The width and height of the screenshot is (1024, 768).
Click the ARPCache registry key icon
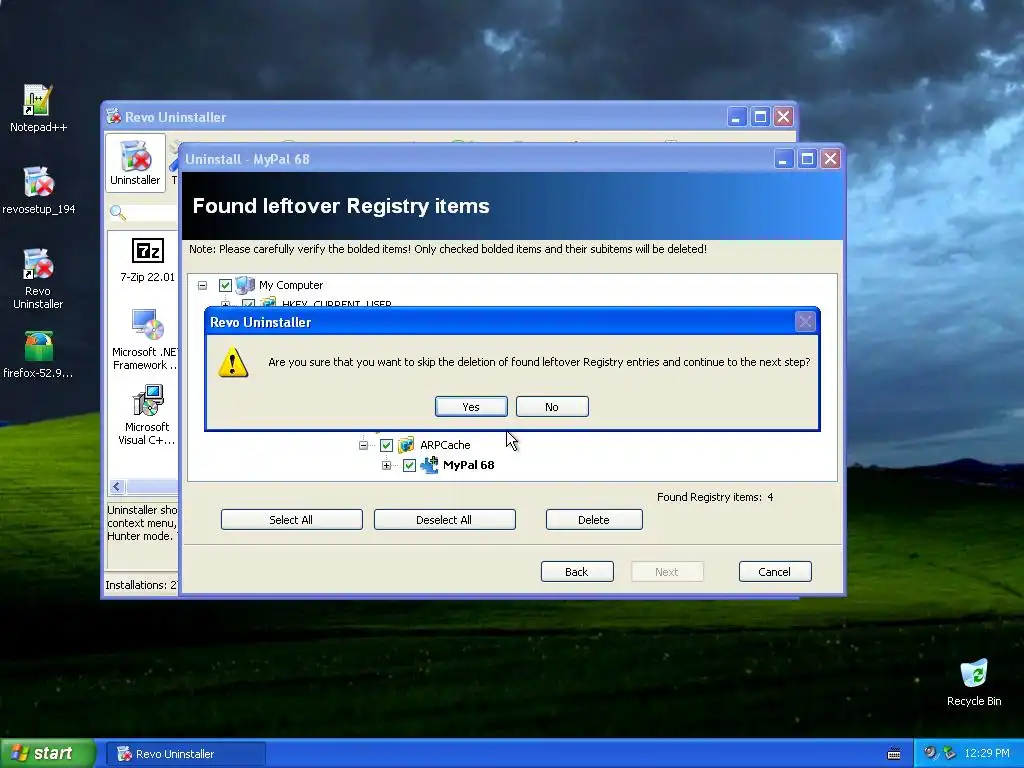click(406, 445)
